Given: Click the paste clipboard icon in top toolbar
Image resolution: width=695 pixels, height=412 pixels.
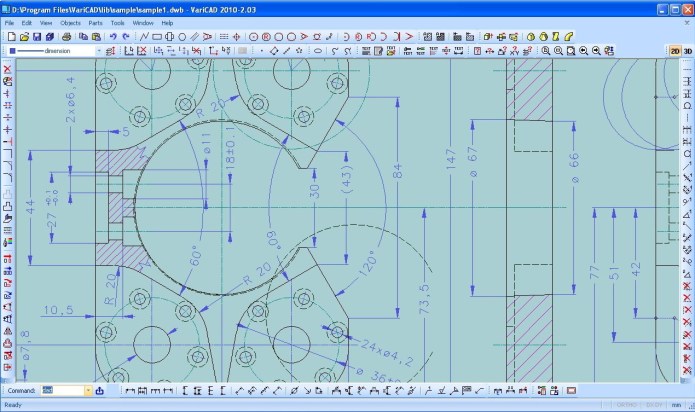Looking at the screenshot, I should tap(96, 37).
